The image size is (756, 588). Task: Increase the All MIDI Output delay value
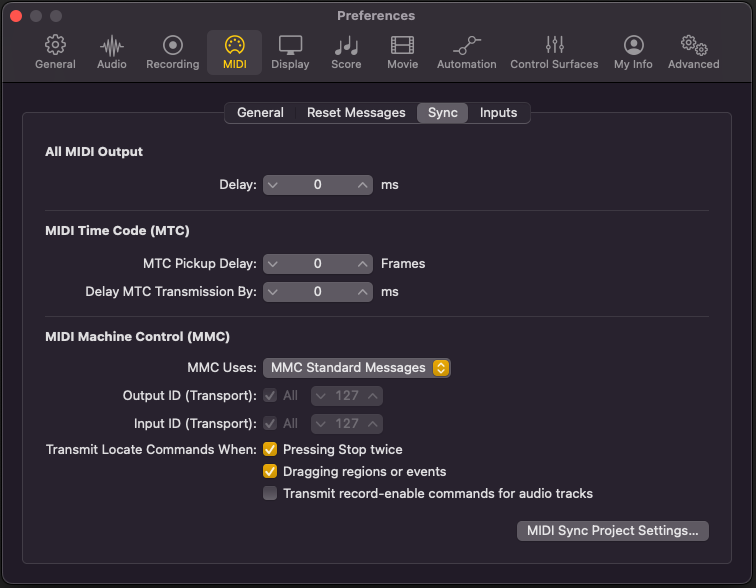(x=363, y=185)
